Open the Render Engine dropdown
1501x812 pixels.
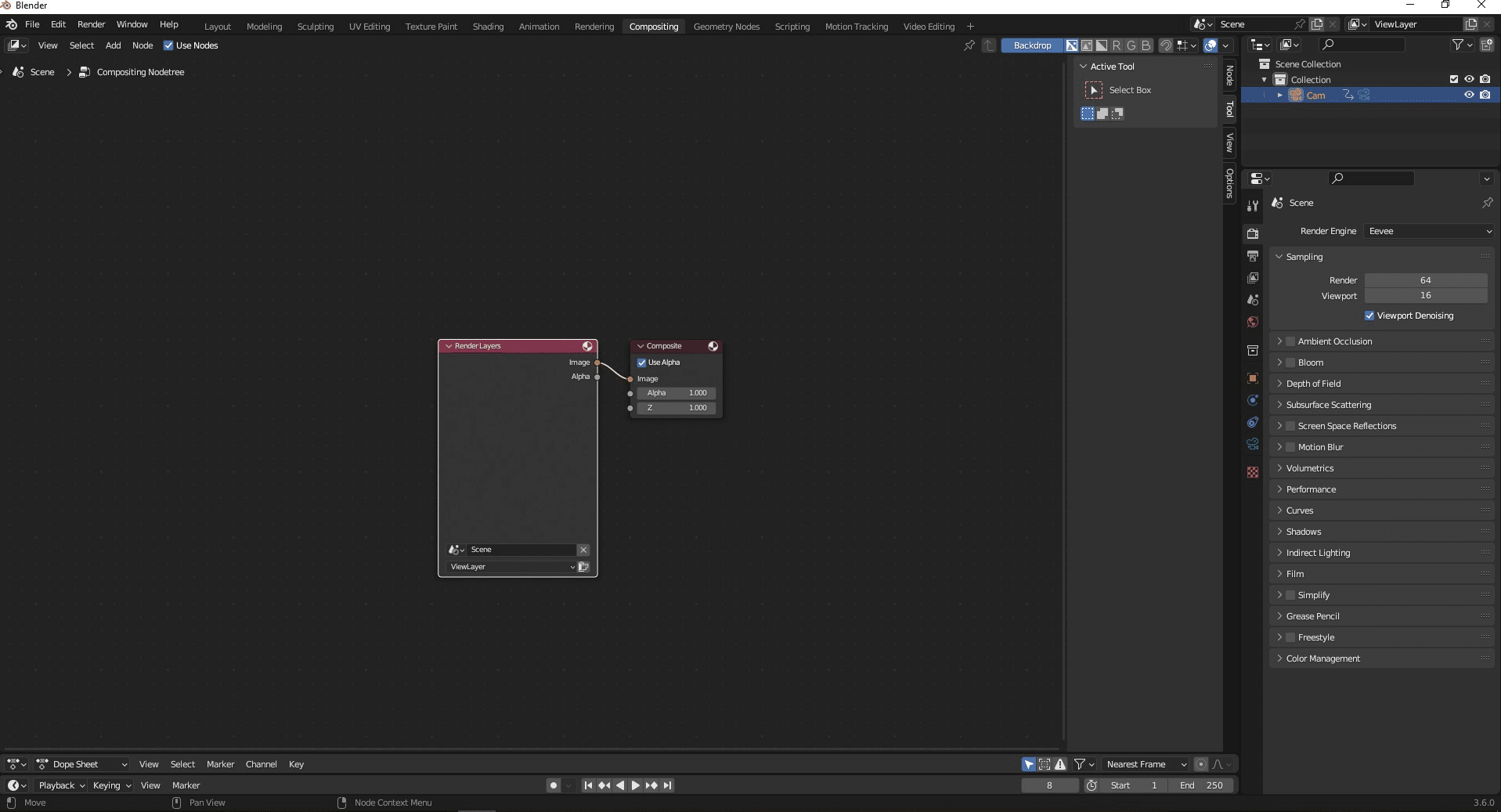coord(1429,231)
